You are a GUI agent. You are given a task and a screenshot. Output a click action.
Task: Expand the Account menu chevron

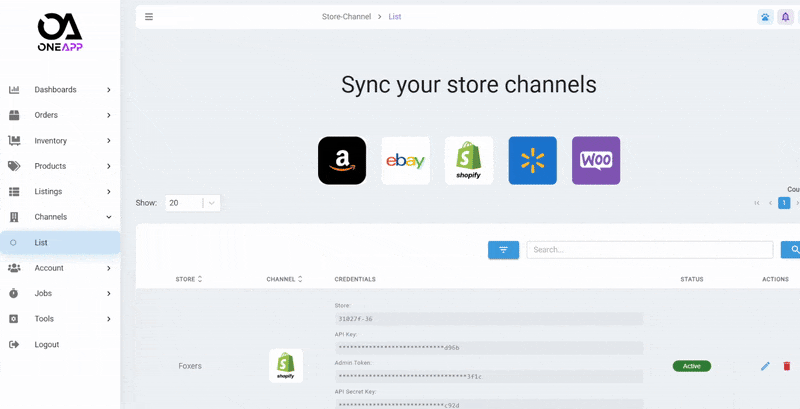[x=109, y=268]
